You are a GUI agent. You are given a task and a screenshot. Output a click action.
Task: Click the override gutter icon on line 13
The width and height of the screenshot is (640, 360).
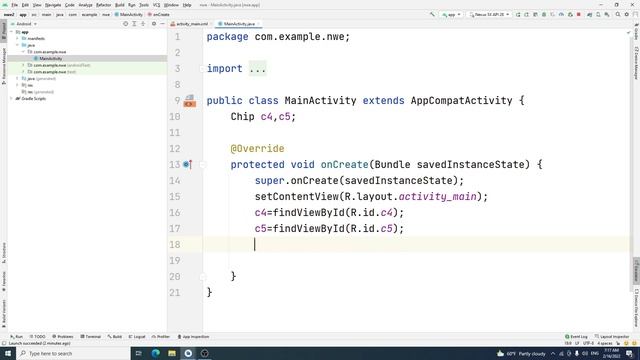coord(187,164)
